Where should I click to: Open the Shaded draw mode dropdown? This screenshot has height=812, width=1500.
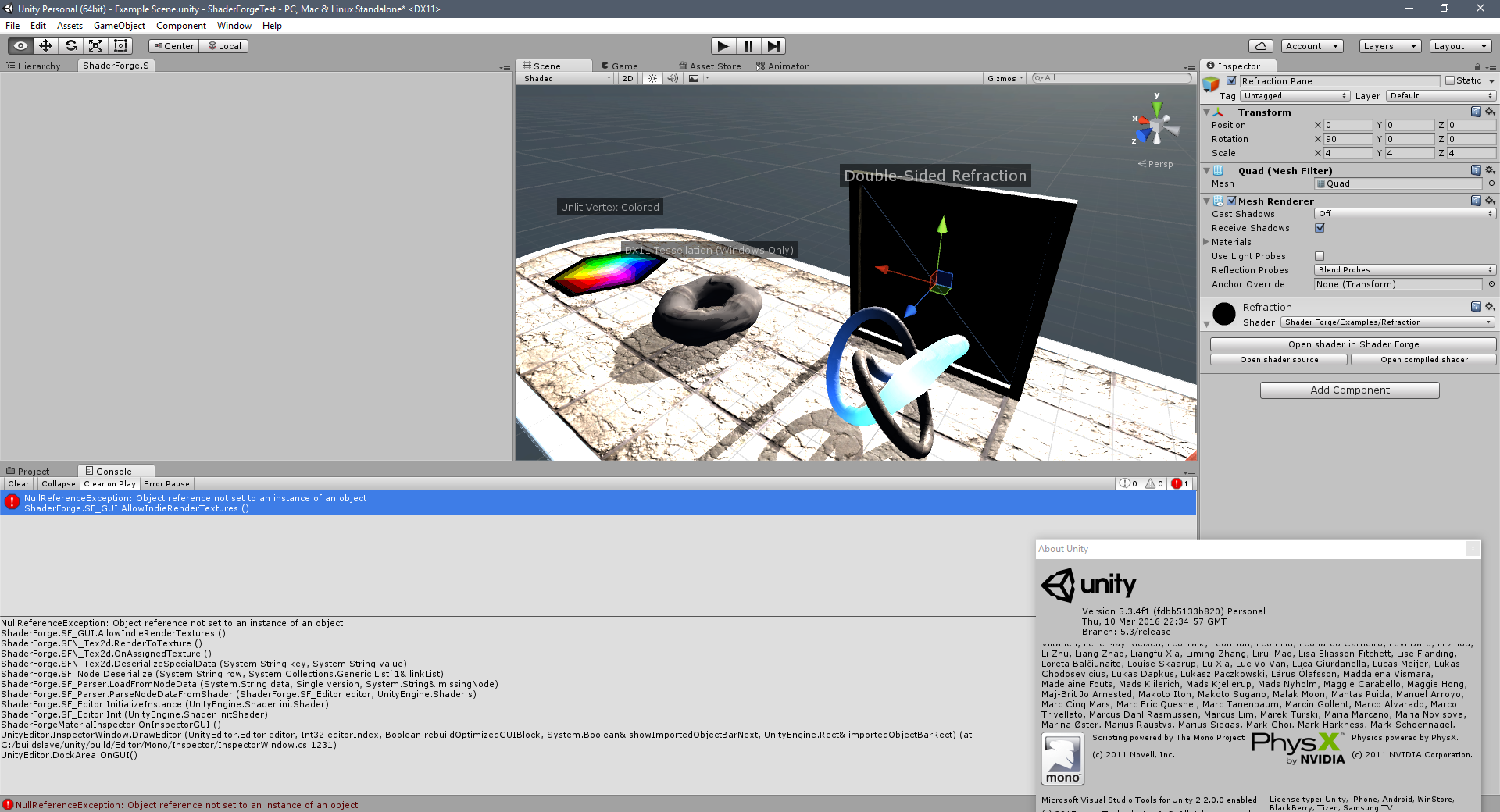click(567, 79)
